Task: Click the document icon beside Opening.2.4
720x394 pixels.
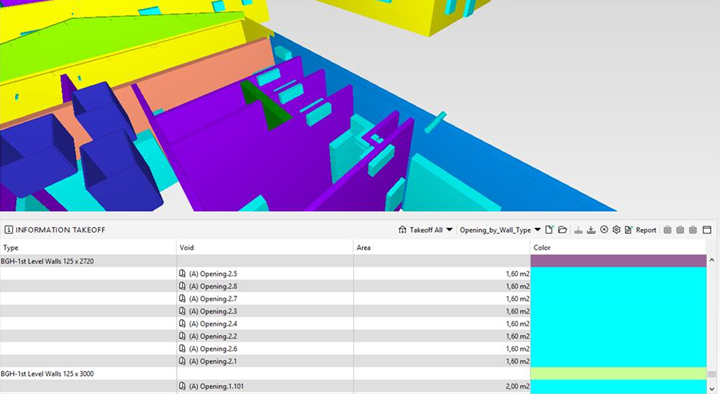Action: pos(182,323)
